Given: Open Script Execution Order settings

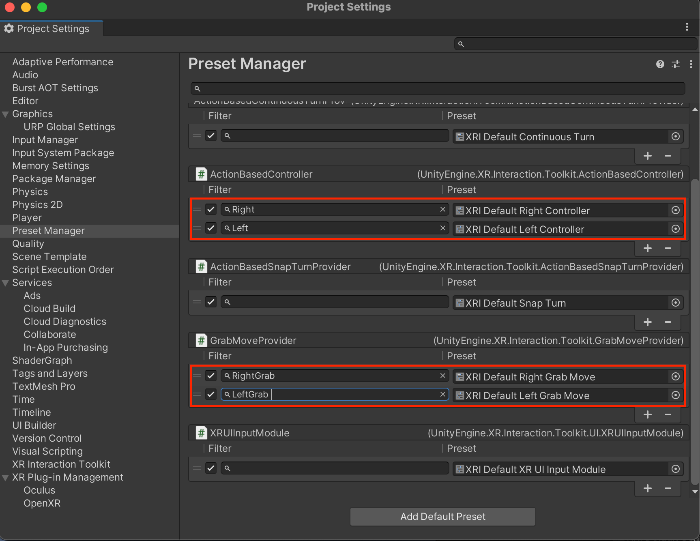Looking at the screenshot, I should coord(63,270).
